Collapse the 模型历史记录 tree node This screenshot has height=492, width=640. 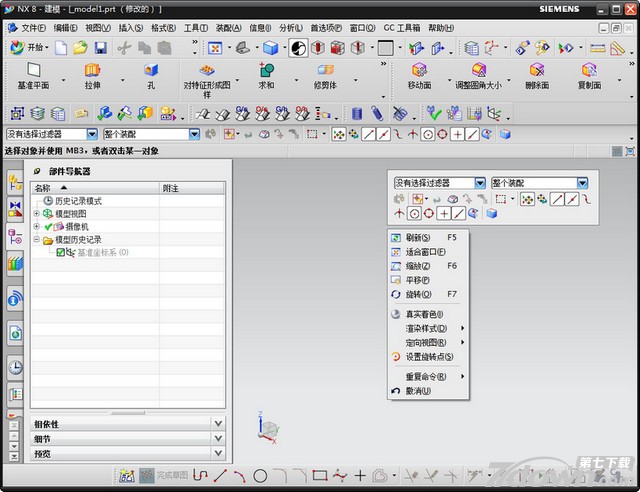[x=37, y=240]
